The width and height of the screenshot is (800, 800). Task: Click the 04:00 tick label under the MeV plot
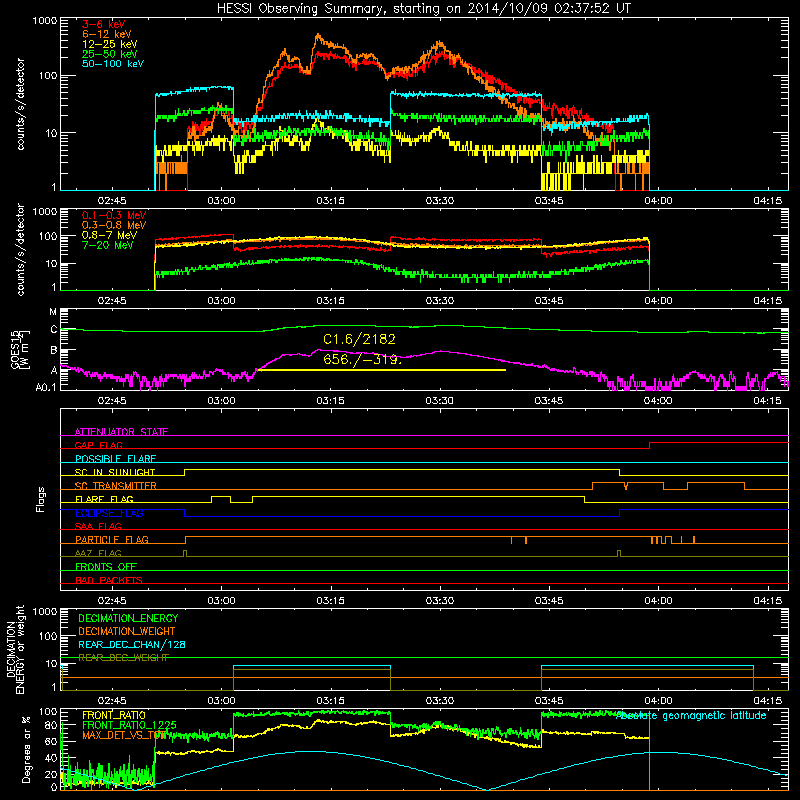click(x=658, y=301)
